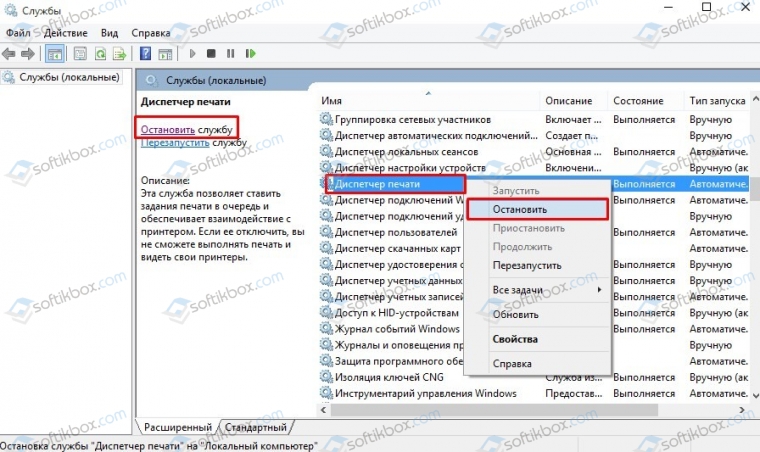
Task: Click the Перезапустить службу link
Action: pos(175,143)
